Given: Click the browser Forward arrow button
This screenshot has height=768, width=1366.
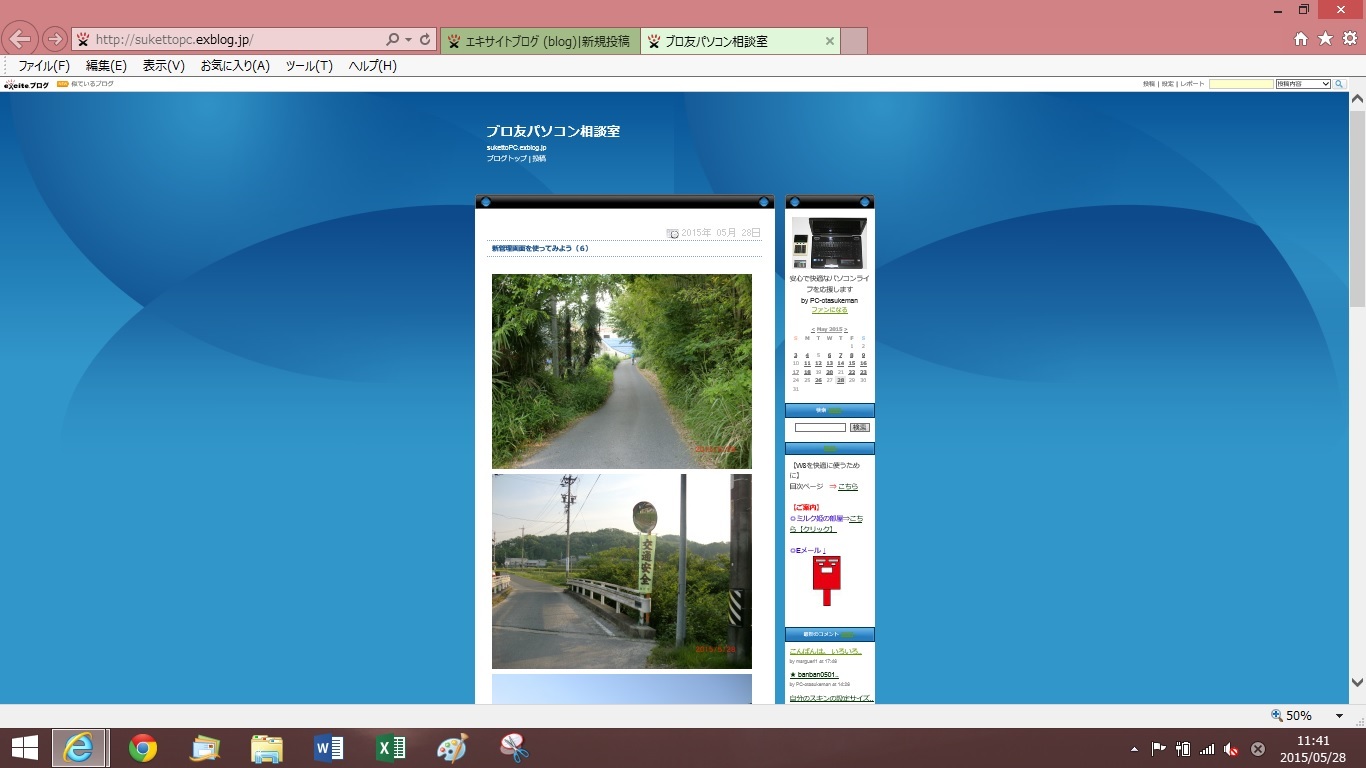Looking at the screenshot, I should click(x=55, y=40).
